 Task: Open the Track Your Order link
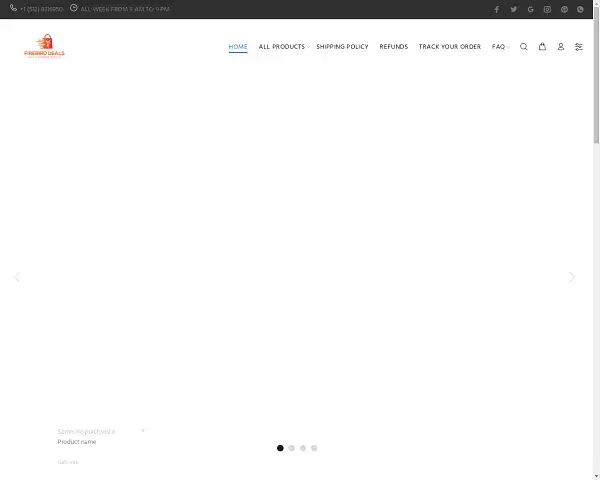(x=449, y=47)
